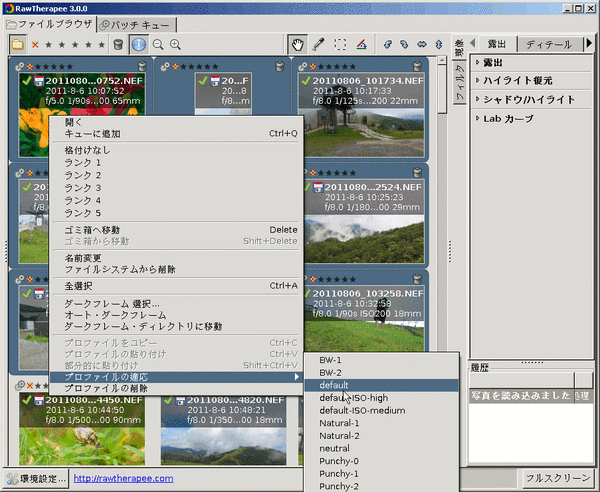Choose ダークフレーム 選択... entry
This screenshot has width=600, height=492.
(x=176, y=304)
